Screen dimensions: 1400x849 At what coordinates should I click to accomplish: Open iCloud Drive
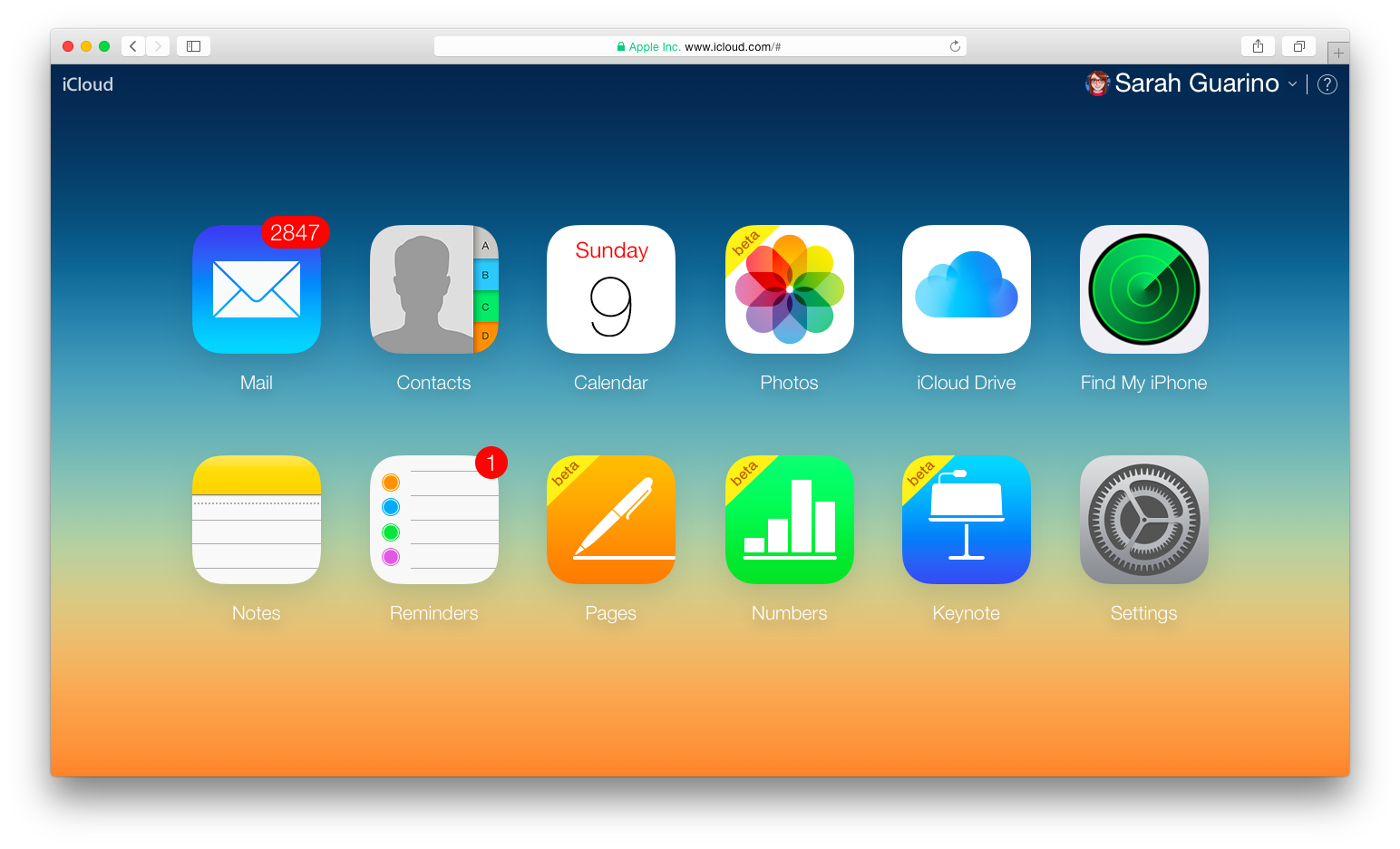966,290
